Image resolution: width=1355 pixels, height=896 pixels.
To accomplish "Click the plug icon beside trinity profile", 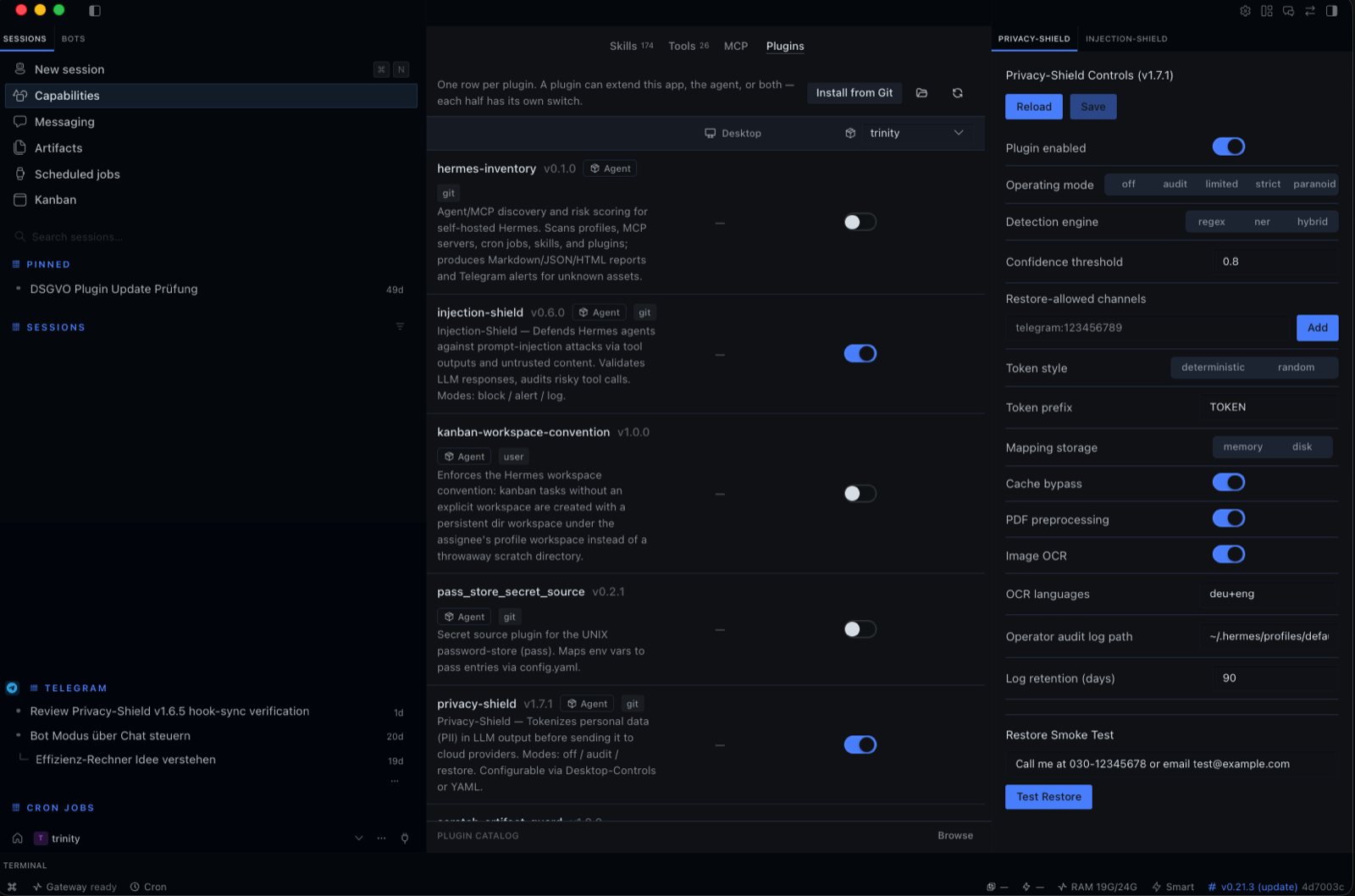I will 405,838.
